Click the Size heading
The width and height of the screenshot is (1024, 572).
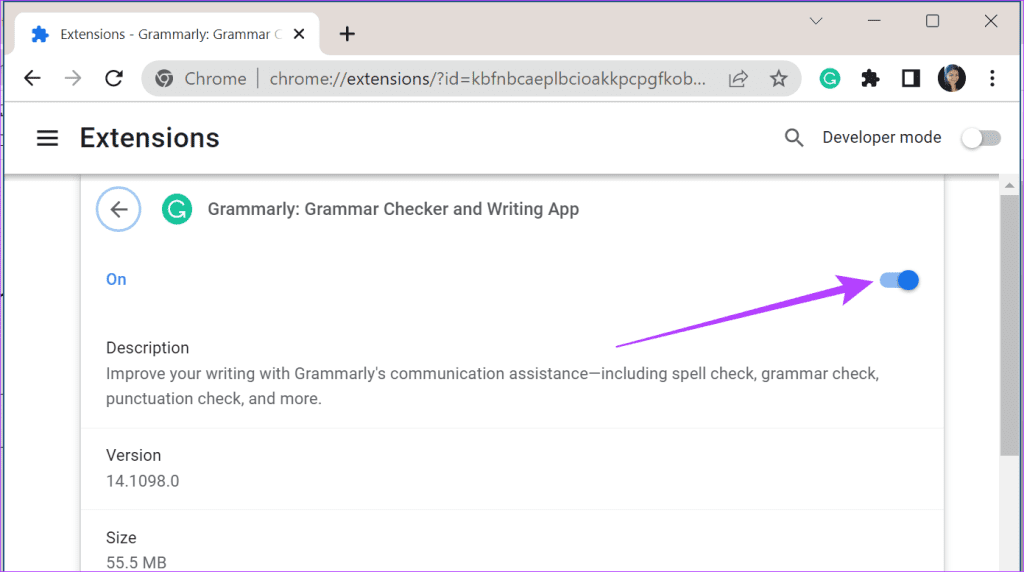tap(121, 537)
